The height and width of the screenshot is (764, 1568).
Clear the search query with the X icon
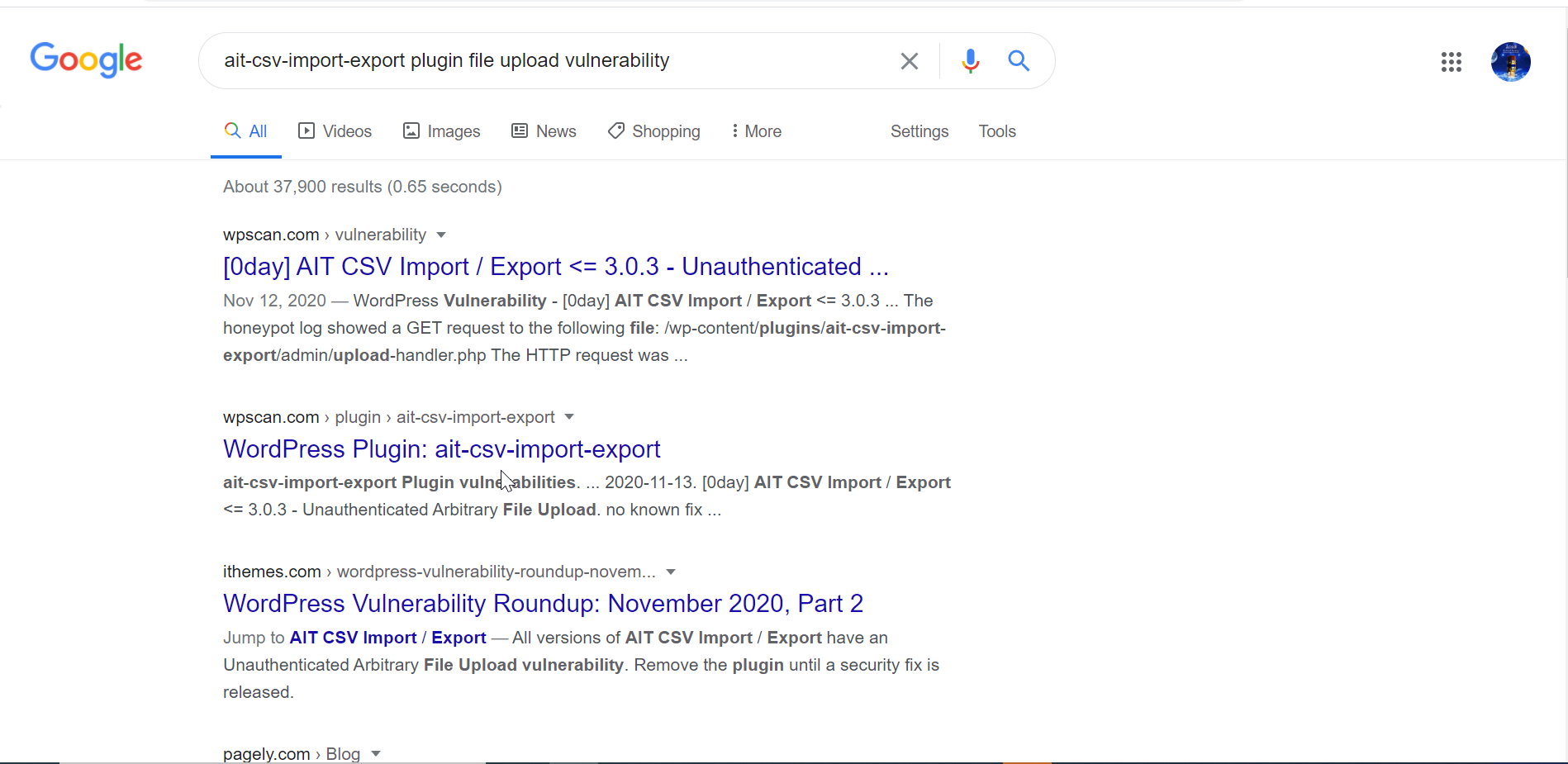910,60
